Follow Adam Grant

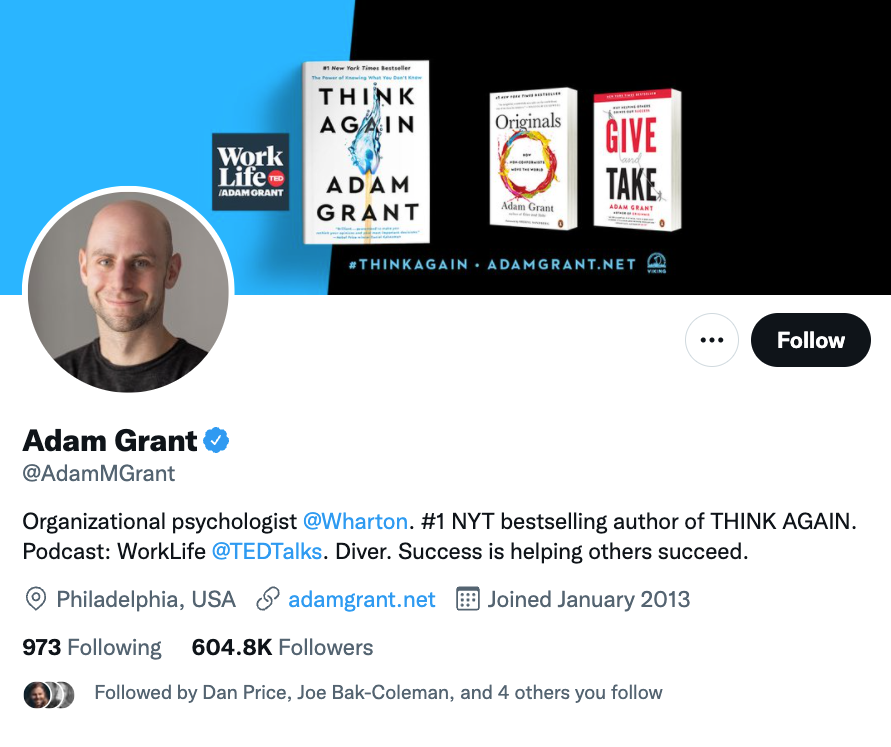(x=810, y=340)
